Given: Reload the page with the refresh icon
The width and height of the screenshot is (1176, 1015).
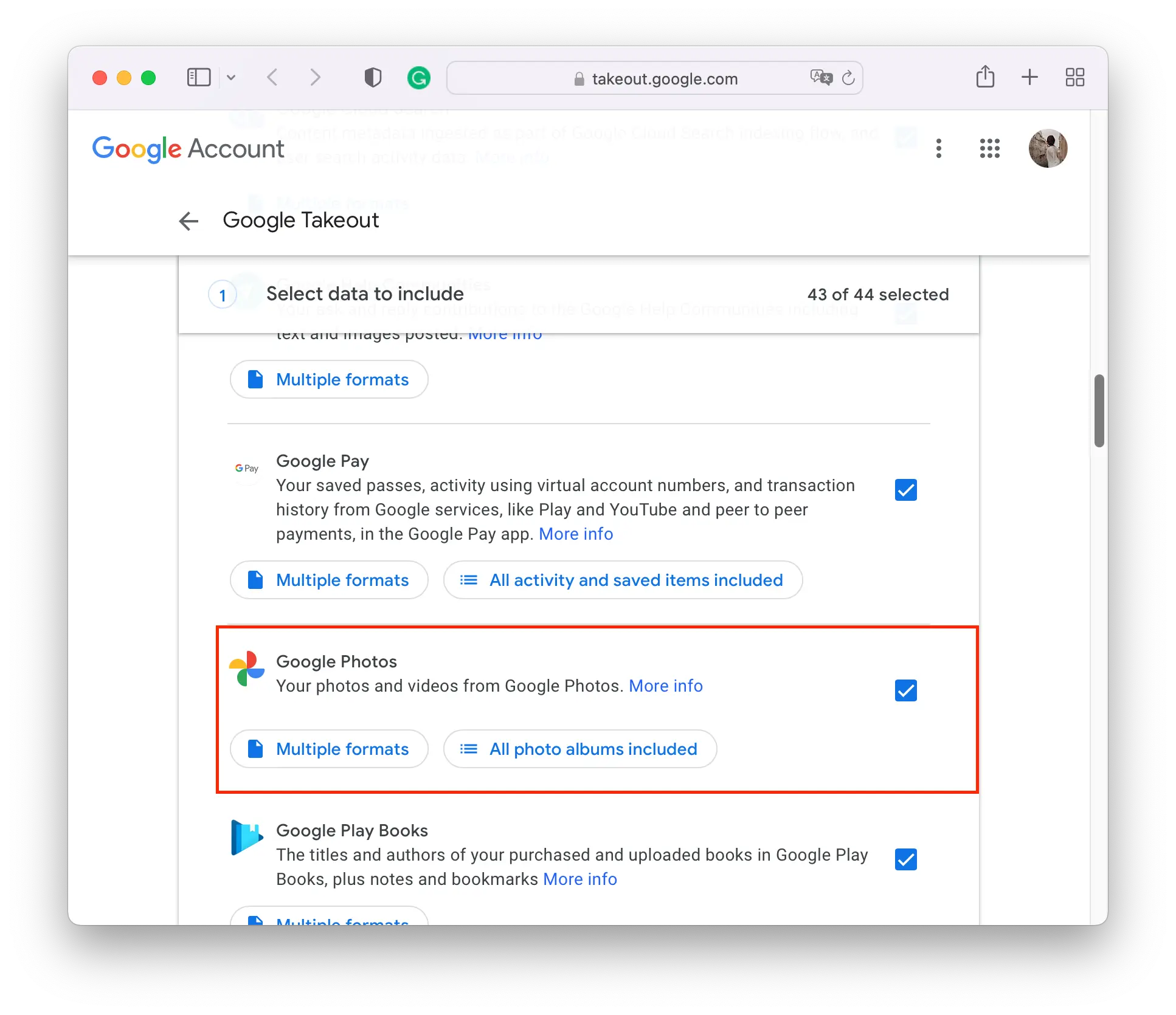Looking at the screenshot, I should coord(848,78).
